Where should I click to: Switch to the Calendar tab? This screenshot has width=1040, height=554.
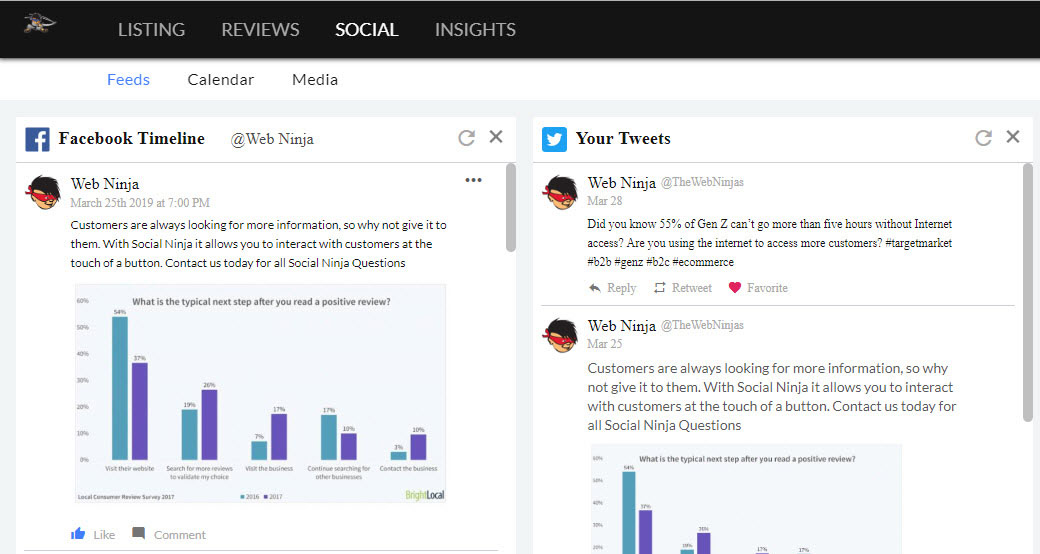click(221, 80)
